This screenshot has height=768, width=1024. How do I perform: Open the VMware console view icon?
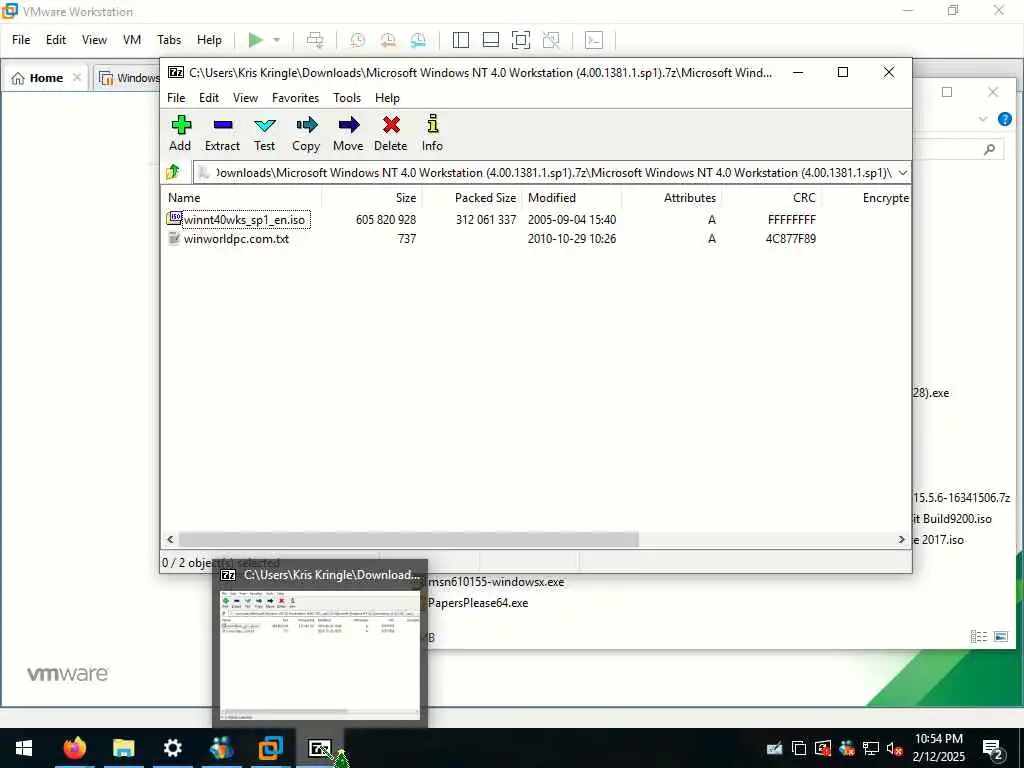[x=594, y=40]
